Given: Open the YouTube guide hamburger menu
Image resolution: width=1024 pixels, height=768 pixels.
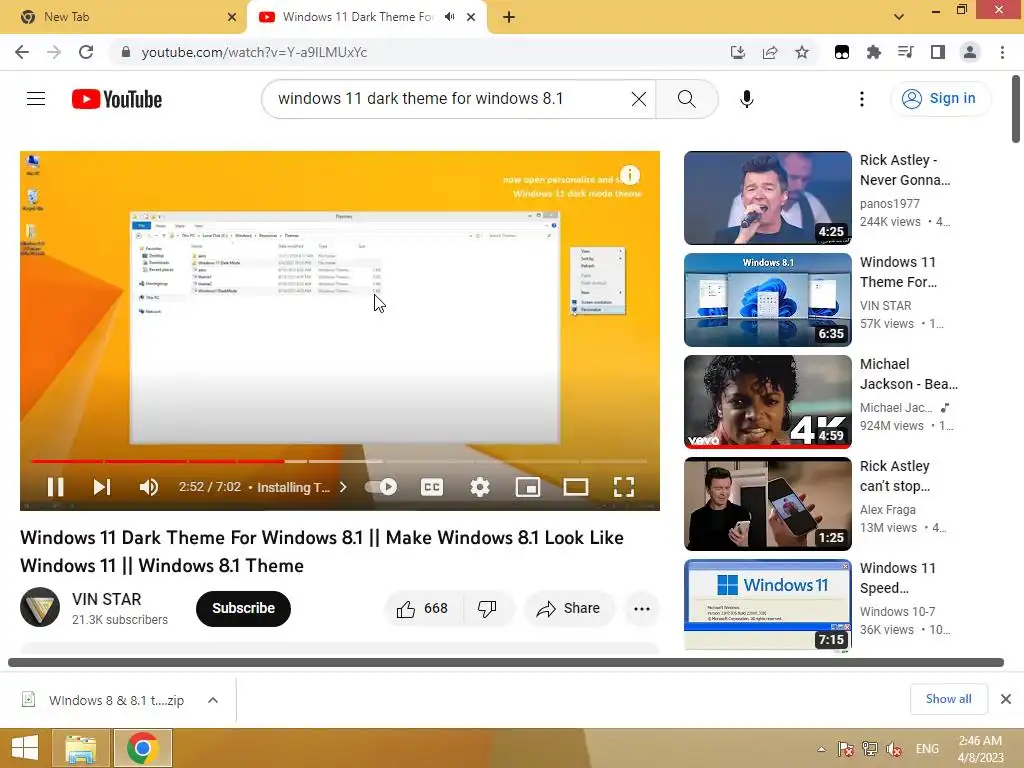Looking at the screenshot, I should tap(36, 99).
